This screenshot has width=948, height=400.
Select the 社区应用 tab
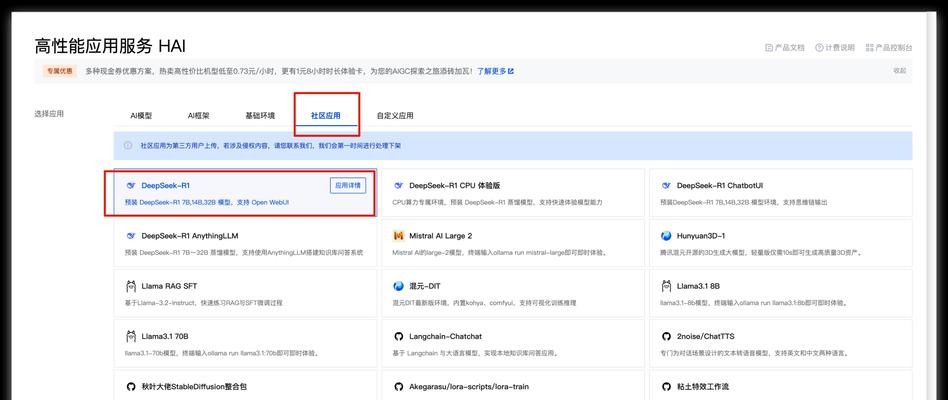tap(326, 115)
